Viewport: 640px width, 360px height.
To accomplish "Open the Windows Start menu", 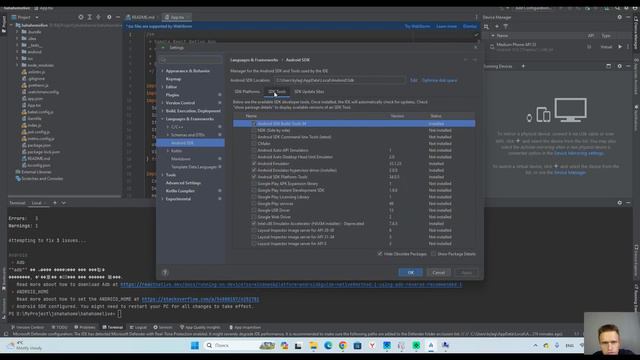I will (x=195, y=346).
